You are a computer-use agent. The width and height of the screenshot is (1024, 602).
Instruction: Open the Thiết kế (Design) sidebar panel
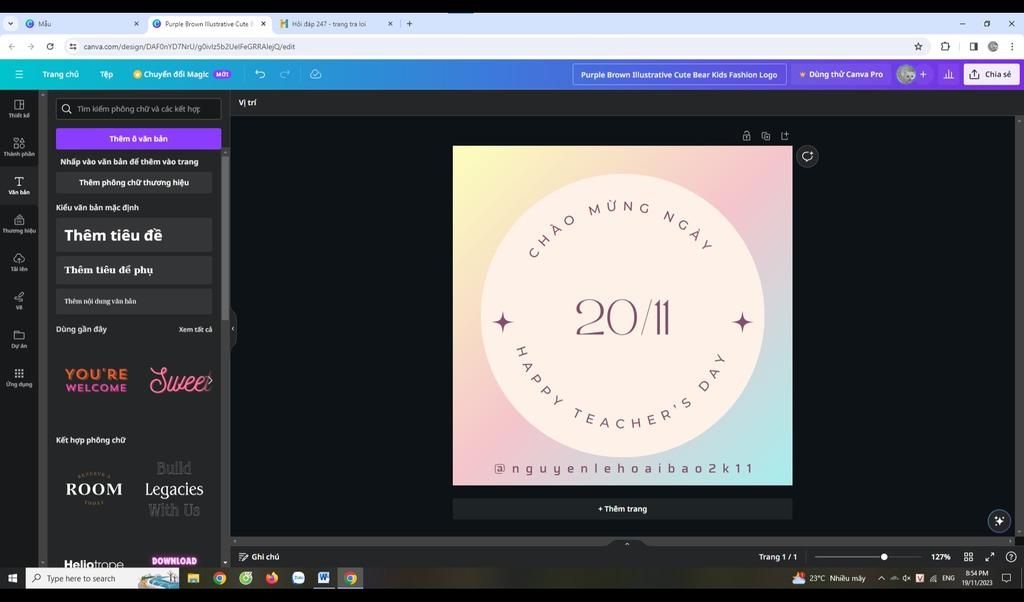pos(19,108)
